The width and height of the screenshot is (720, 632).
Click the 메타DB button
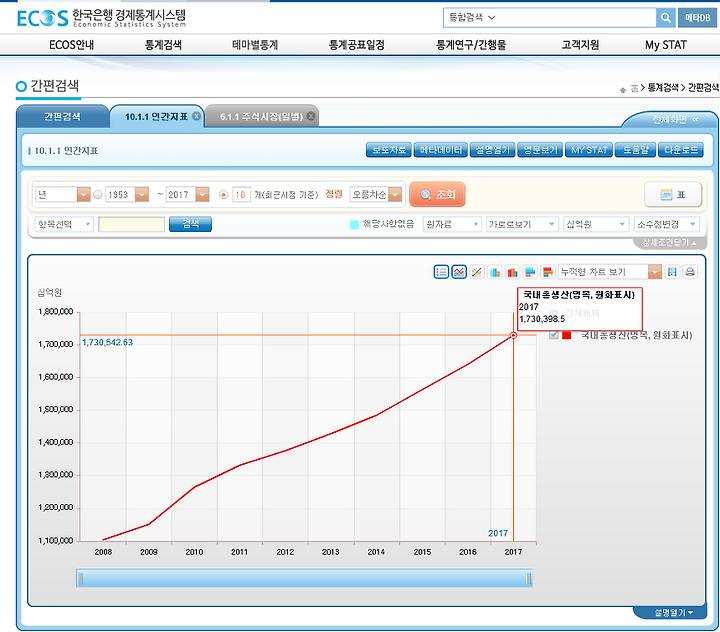[698, 18]
